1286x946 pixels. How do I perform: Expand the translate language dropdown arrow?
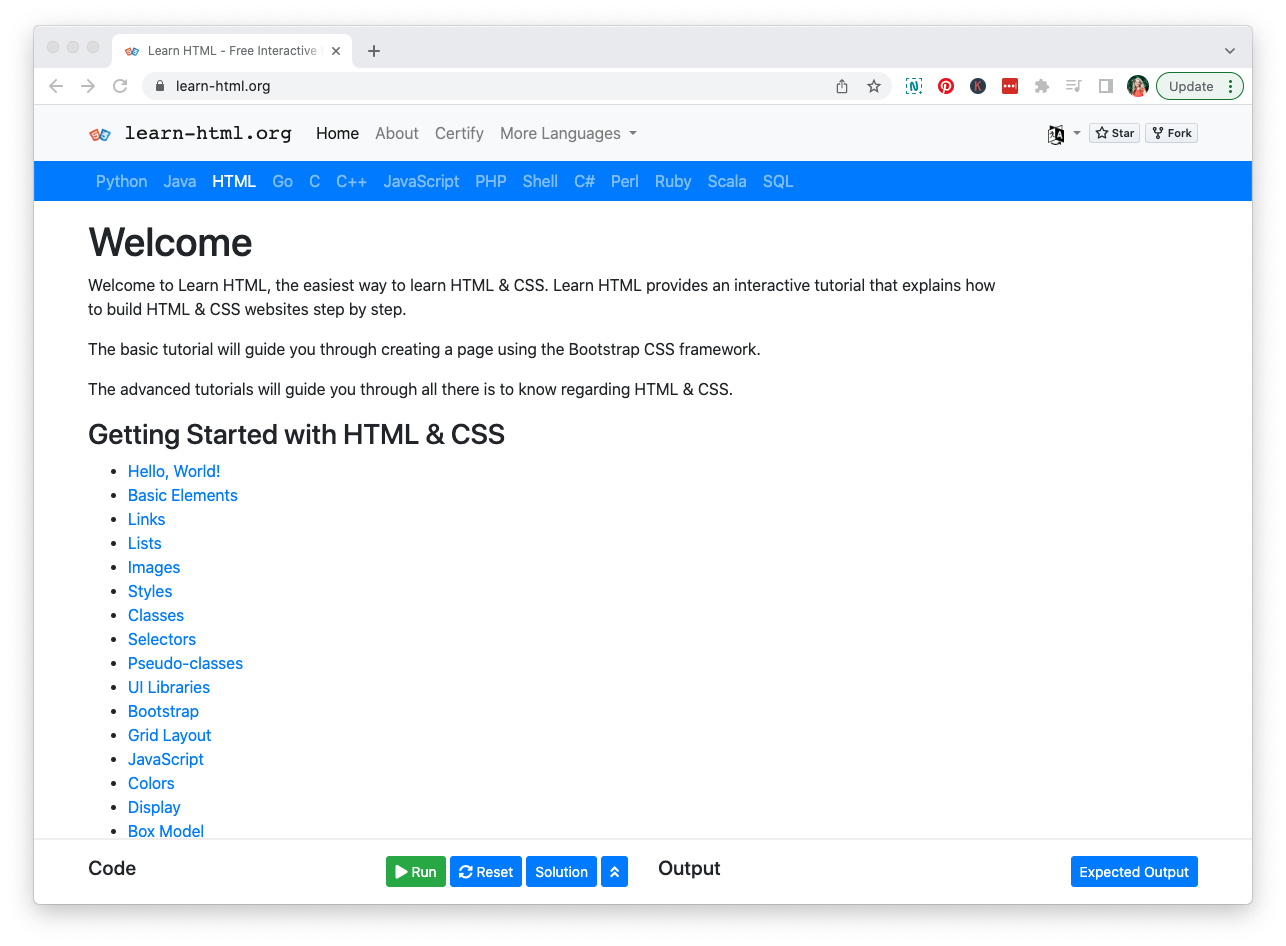[1077, 133]
